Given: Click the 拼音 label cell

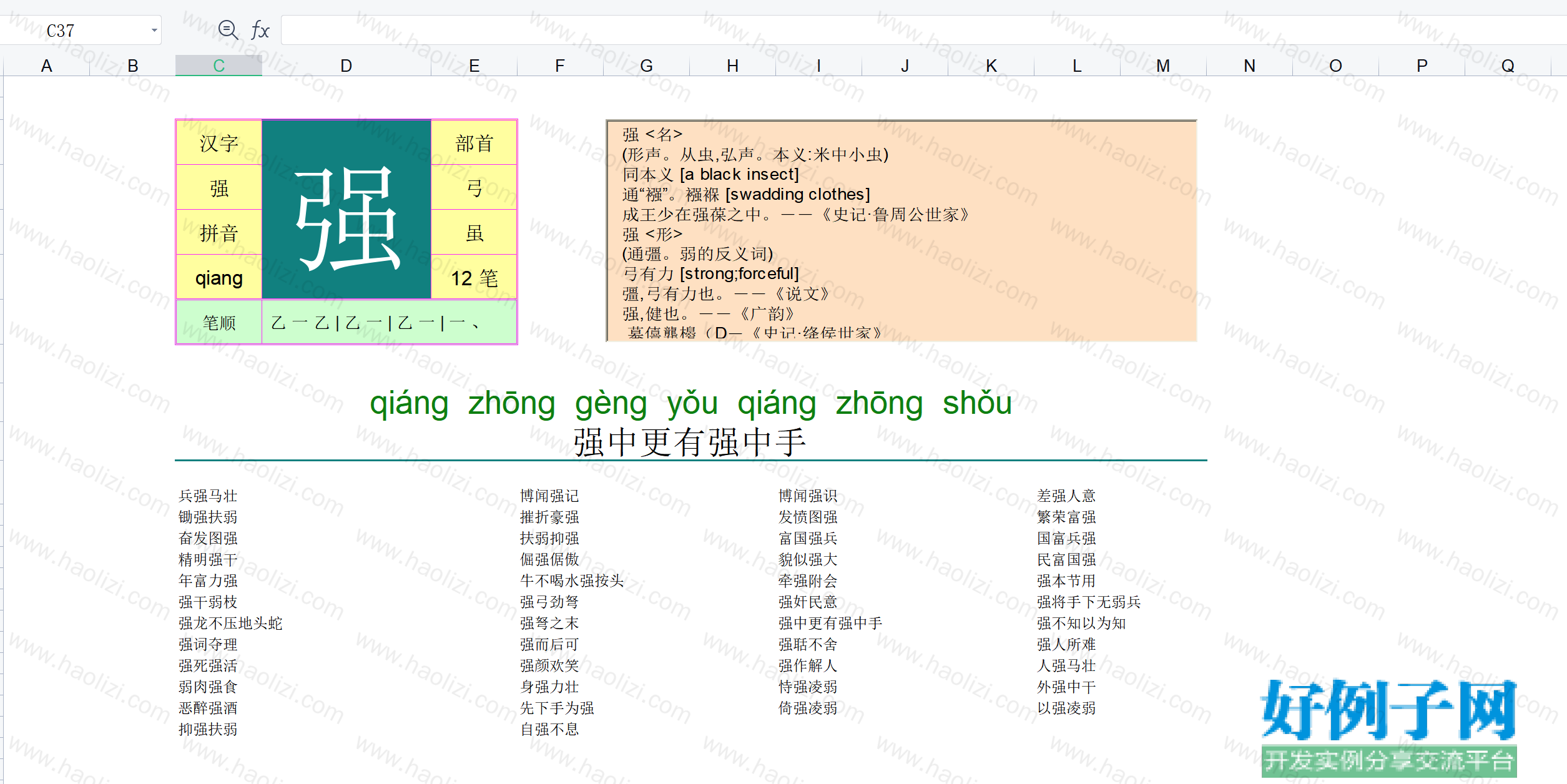Looking at the screenshot, I should (x=219, y=233).
